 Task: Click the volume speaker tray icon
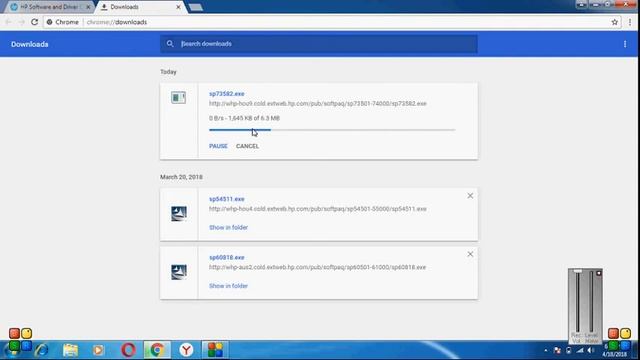pyautogui.click(x=591, y=350)
